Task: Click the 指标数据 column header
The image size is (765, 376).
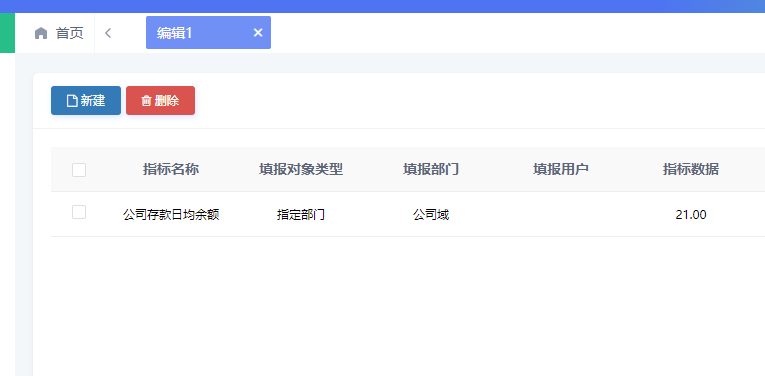Action: [690, 169]
